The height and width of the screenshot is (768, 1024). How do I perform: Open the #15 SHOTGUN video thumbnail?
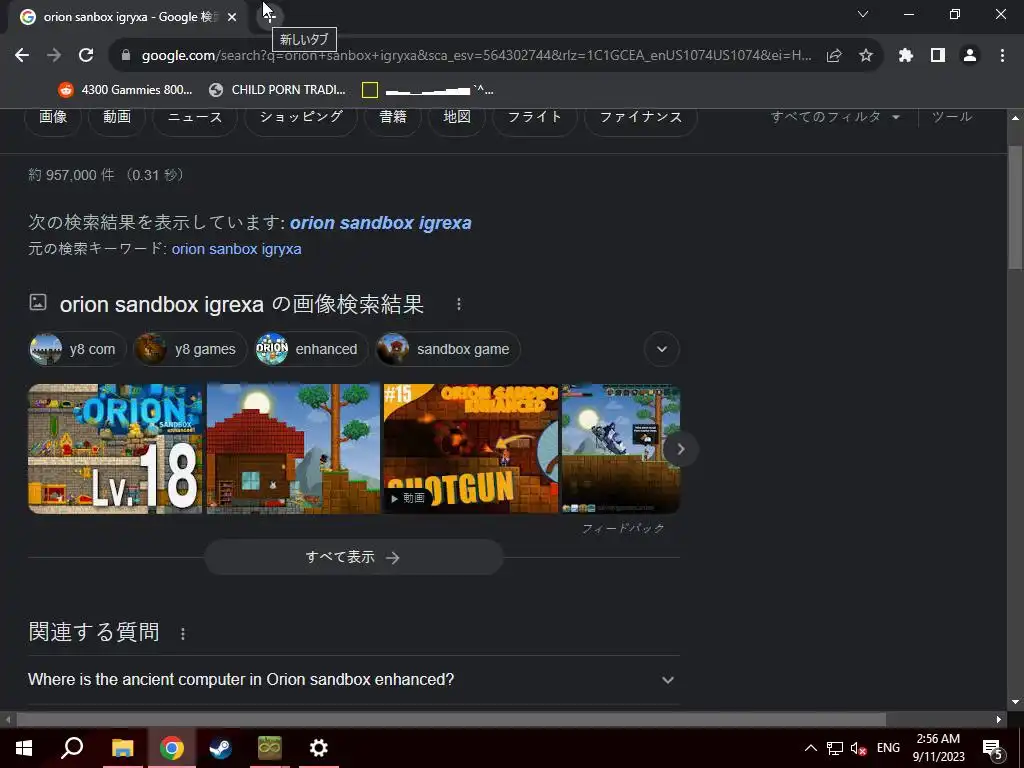tap(471, 449)
